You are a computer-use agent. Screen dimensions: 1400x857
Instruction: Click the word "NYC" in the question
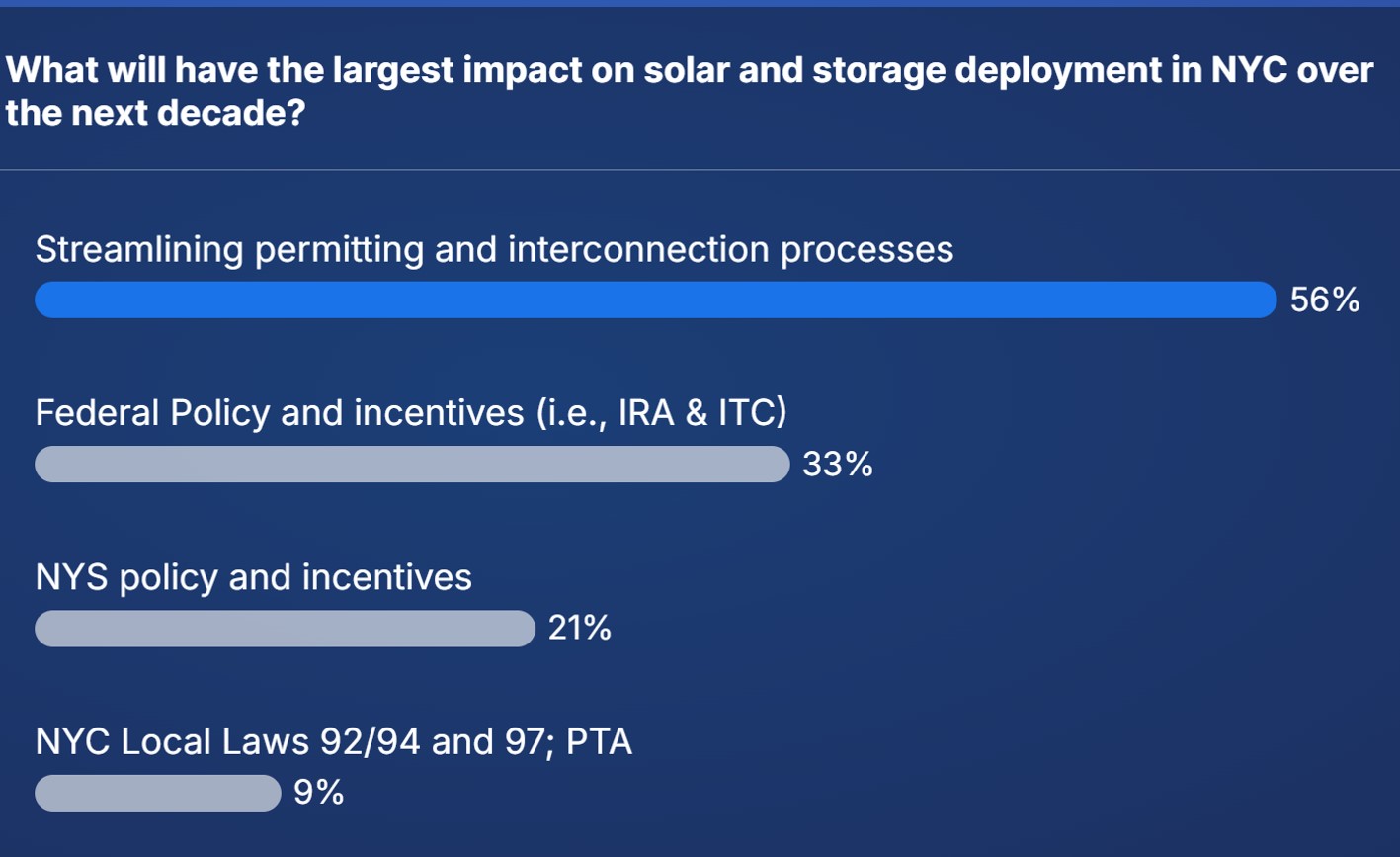(x=1249, y=71)
